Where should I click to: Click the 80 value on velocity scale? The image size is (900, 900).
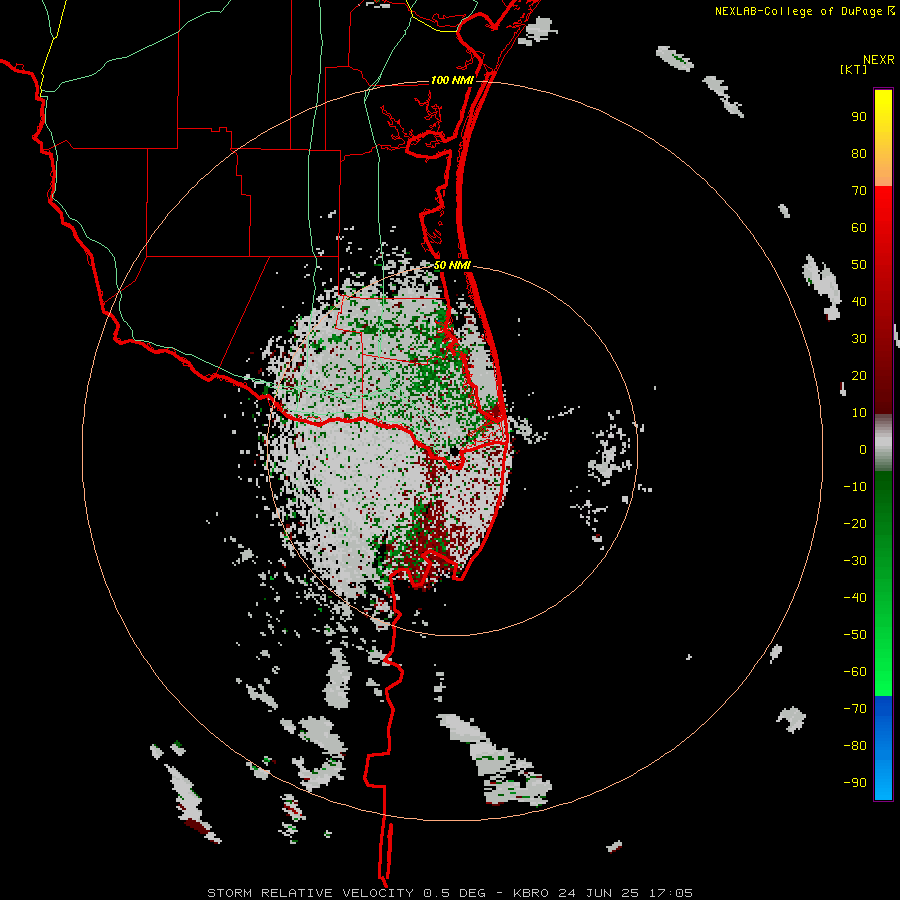(x=859, y=154)
